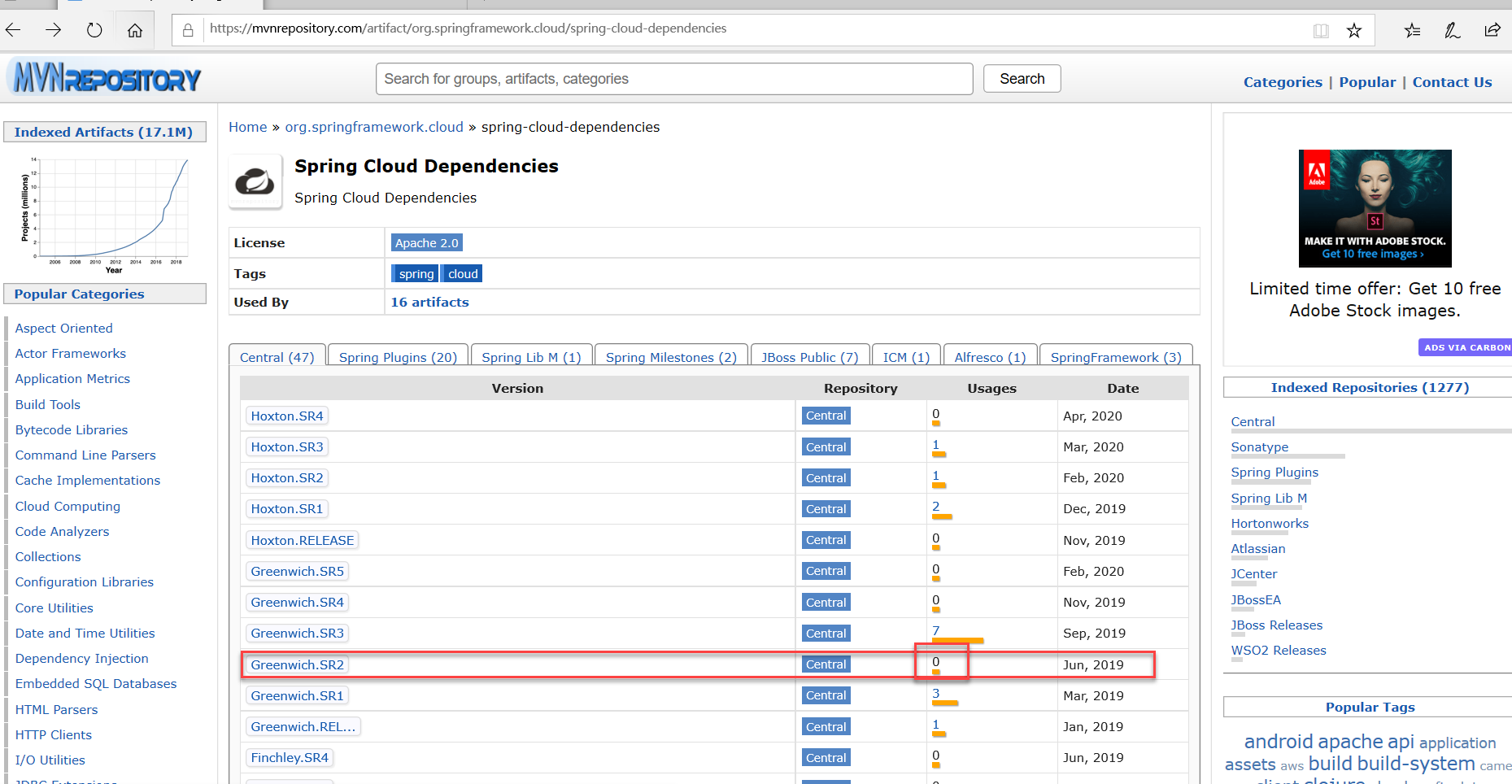Select the ICM (1) tab
Image resolution: width=1512 pixels, height=784 pixels.
pyautogui.click(x=907, y=356)
